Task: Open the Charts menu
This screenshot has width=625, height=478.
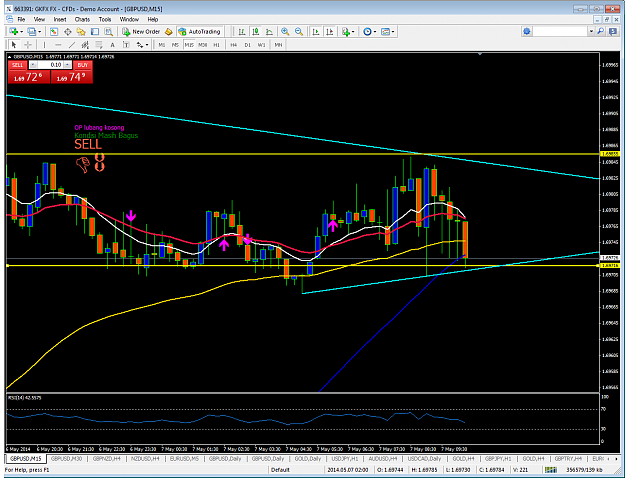Action: click(82, 19)
